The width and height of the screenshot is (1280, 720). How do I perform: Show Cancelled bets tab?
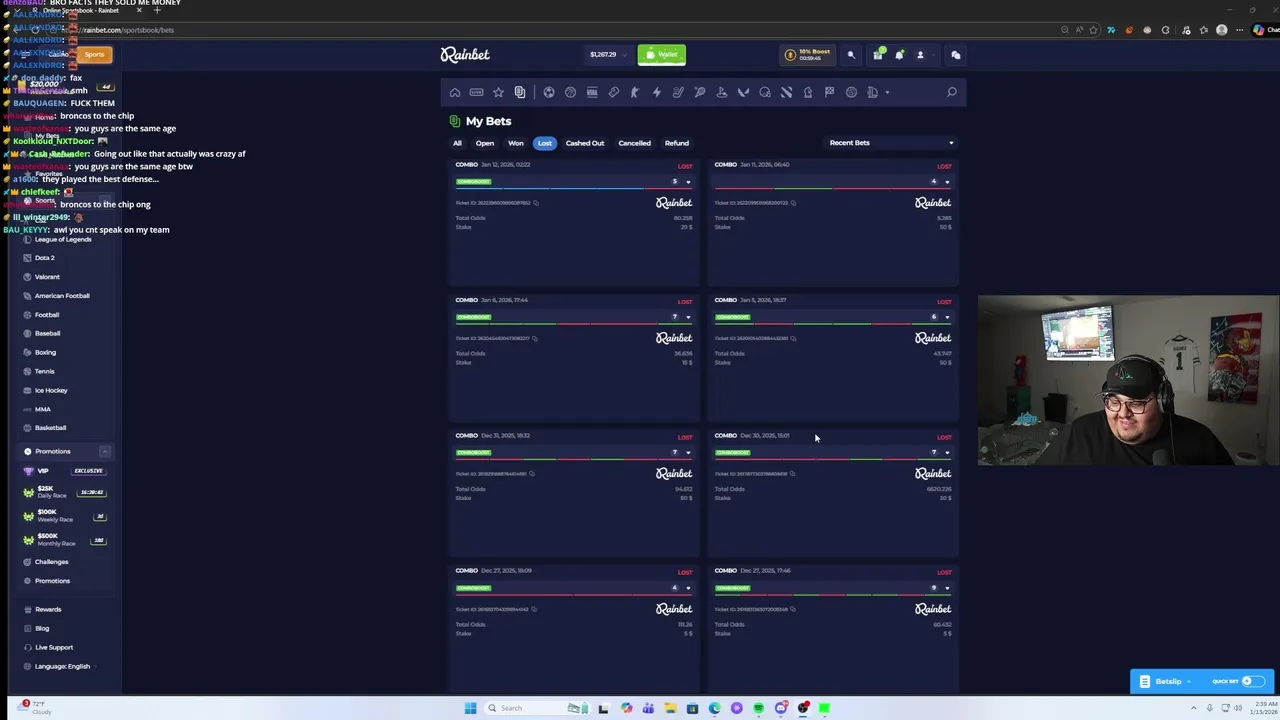click(x=634, y=143)
